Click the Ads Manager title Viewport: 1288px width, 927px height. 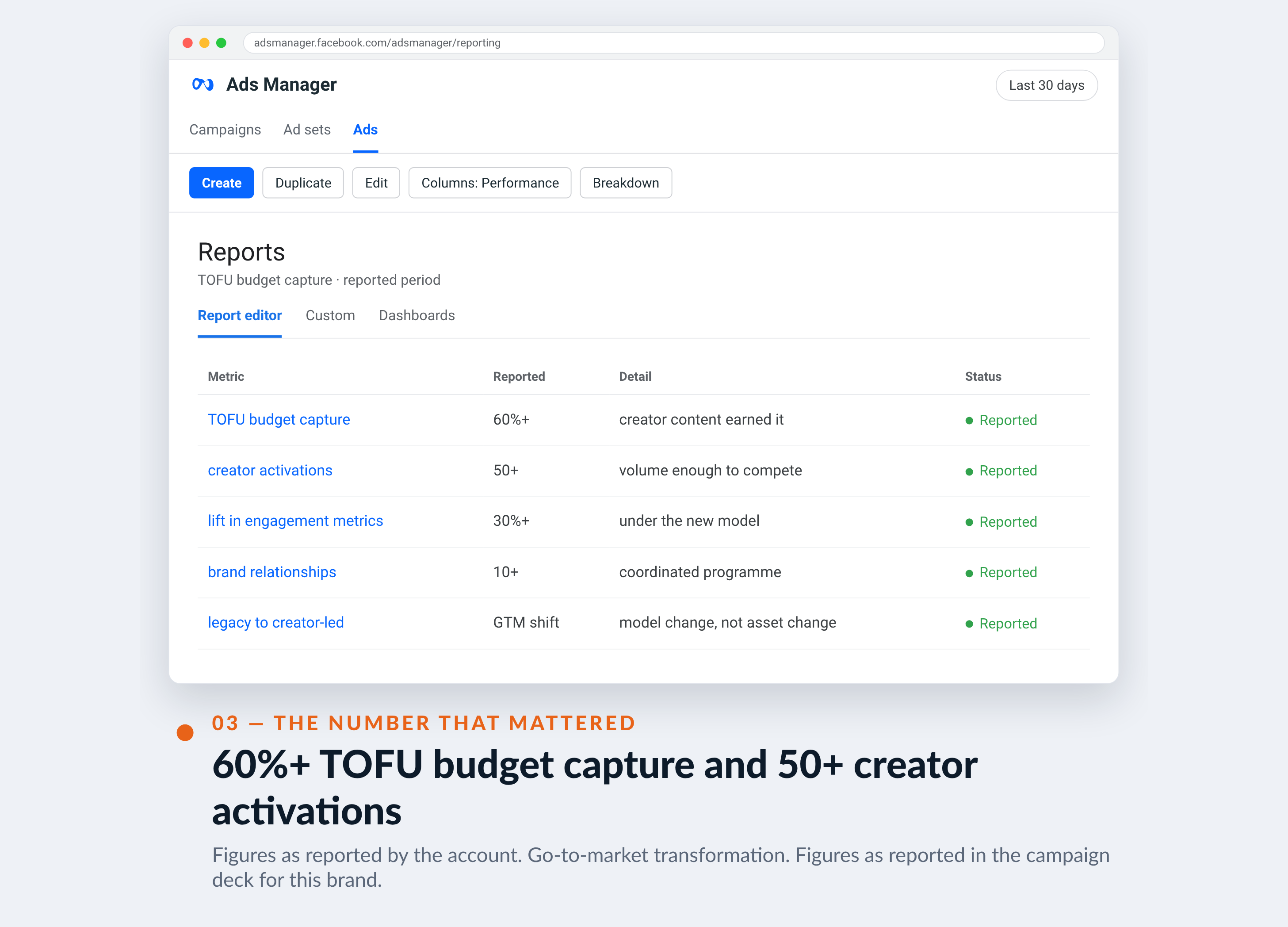pos(281,84)
